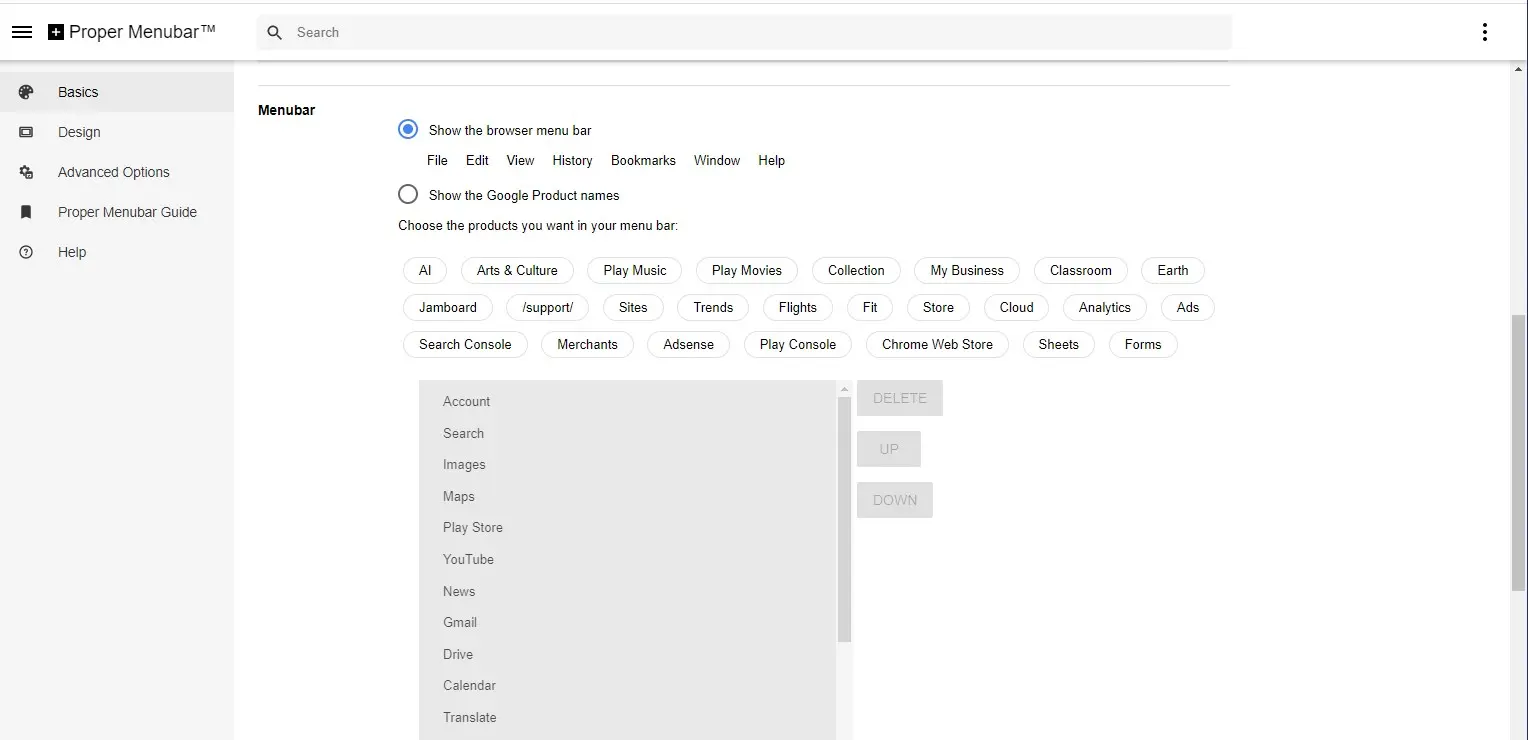Select Translate in the product list
This screenshot has width=1528, height=740.
pyautogui.click(x=628, y=717)
